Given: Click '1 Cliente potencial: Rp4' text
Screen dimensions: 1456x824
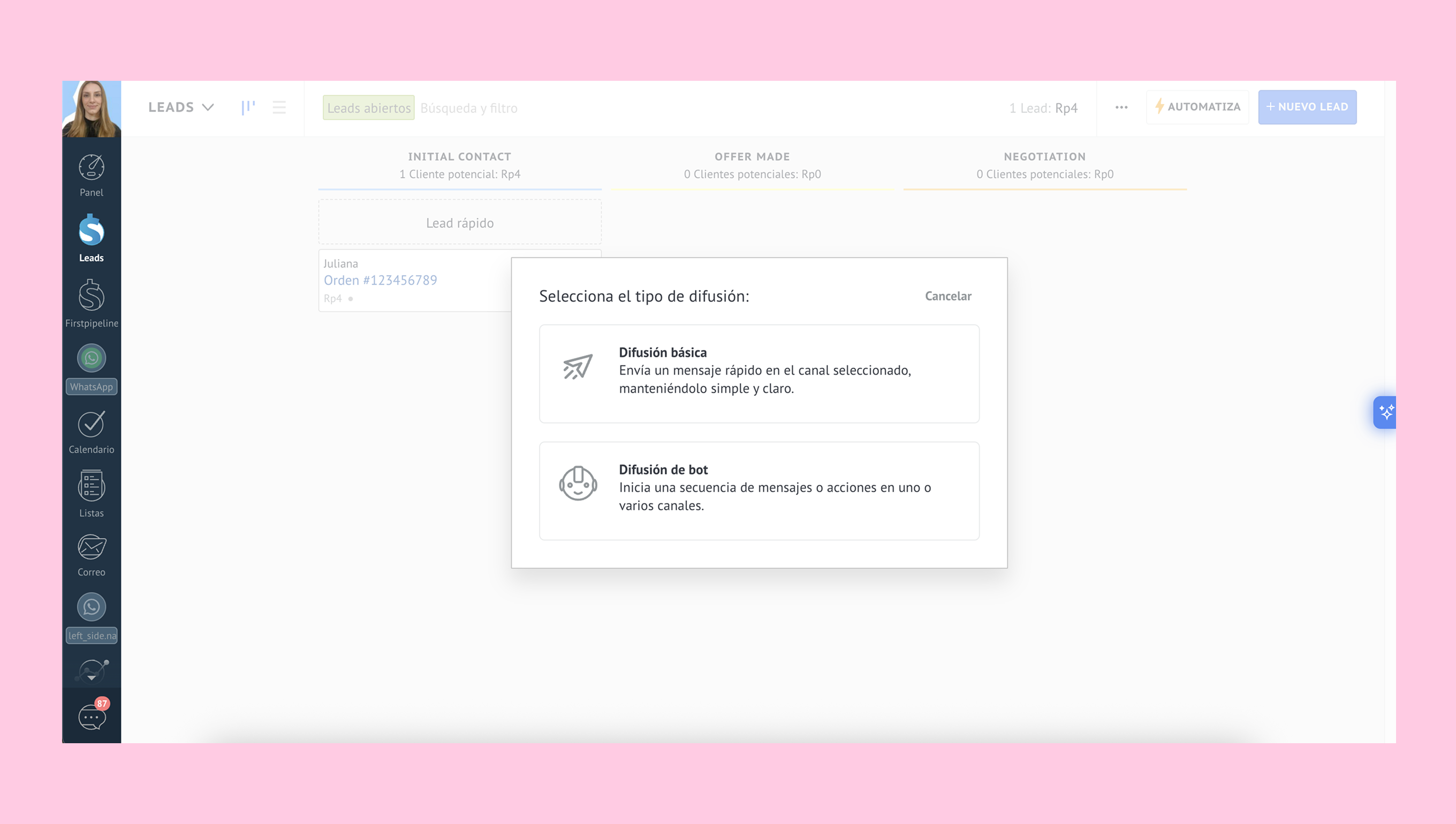Looking at the screenshot, I should pos(460,174).
